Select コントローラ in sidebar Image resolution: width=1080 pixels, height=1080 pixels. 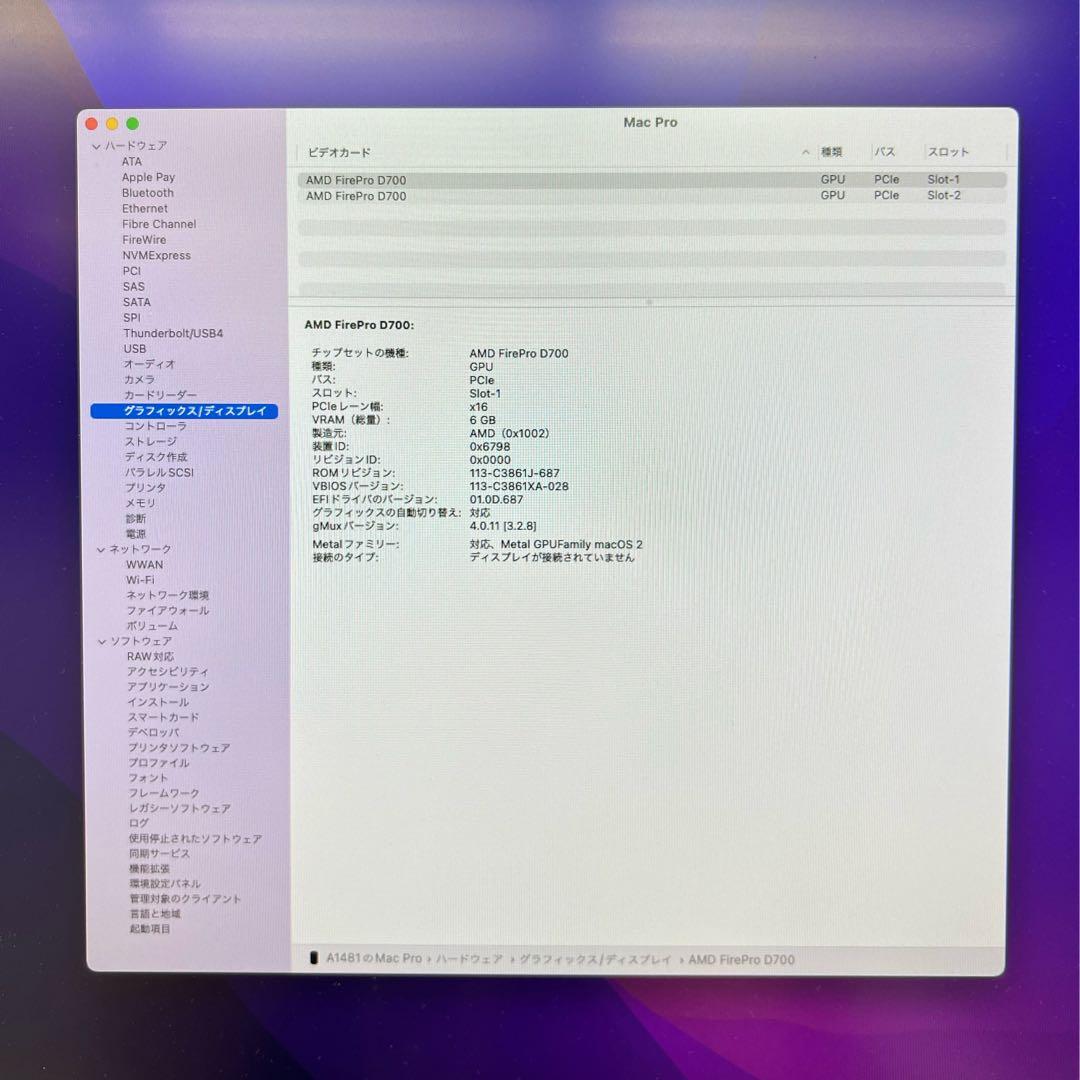click(x=155, y=426)
